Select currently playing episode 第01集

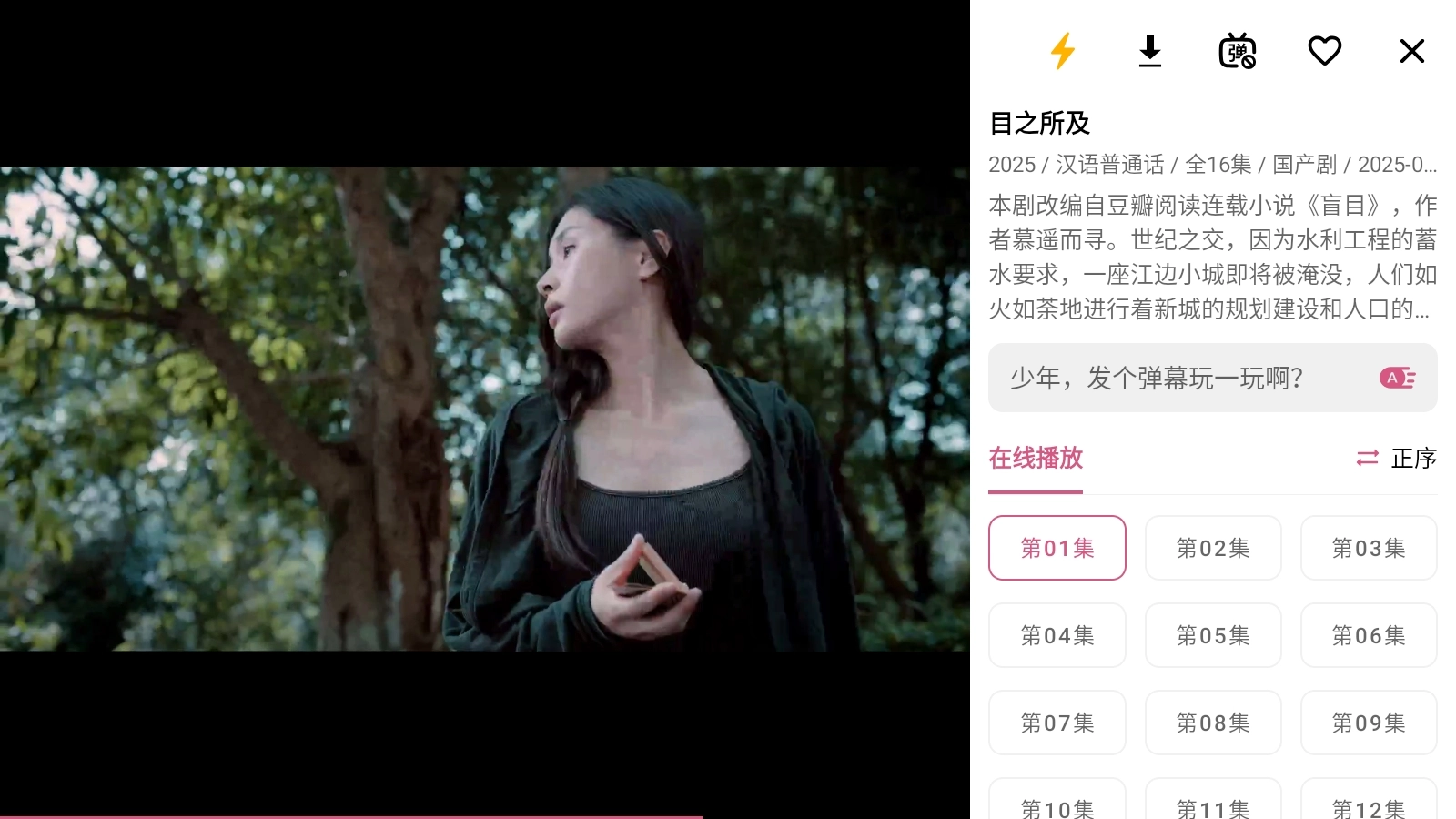pos(1057,548)
